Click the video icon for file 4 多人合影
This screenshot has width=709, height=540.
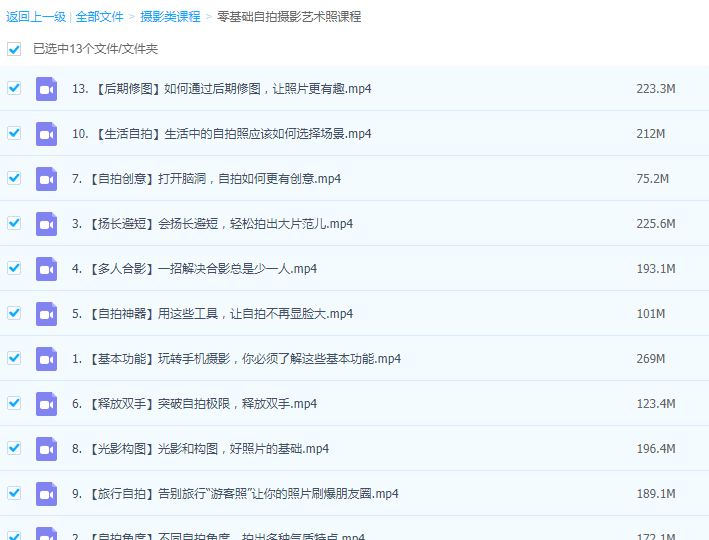47,269
